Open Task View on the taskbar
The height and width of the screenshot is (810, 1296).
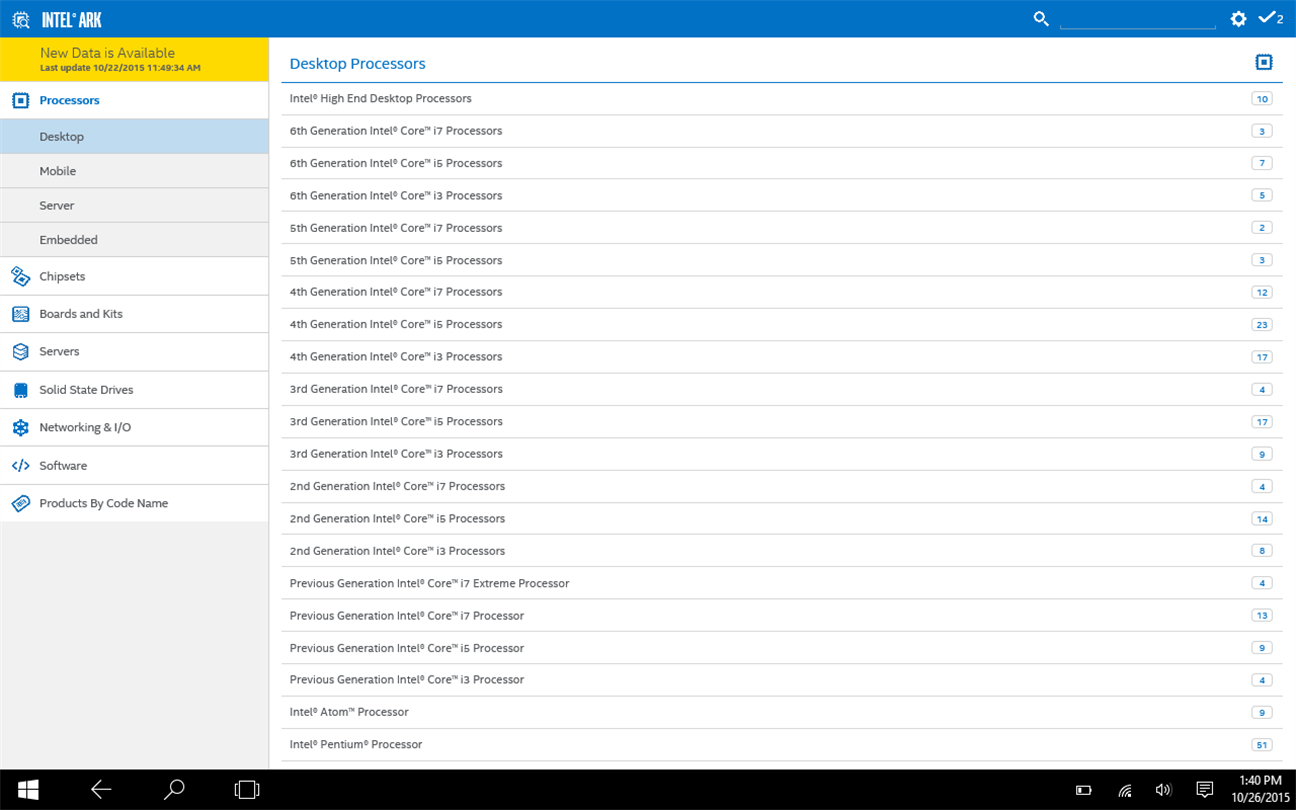coord(246,789)
